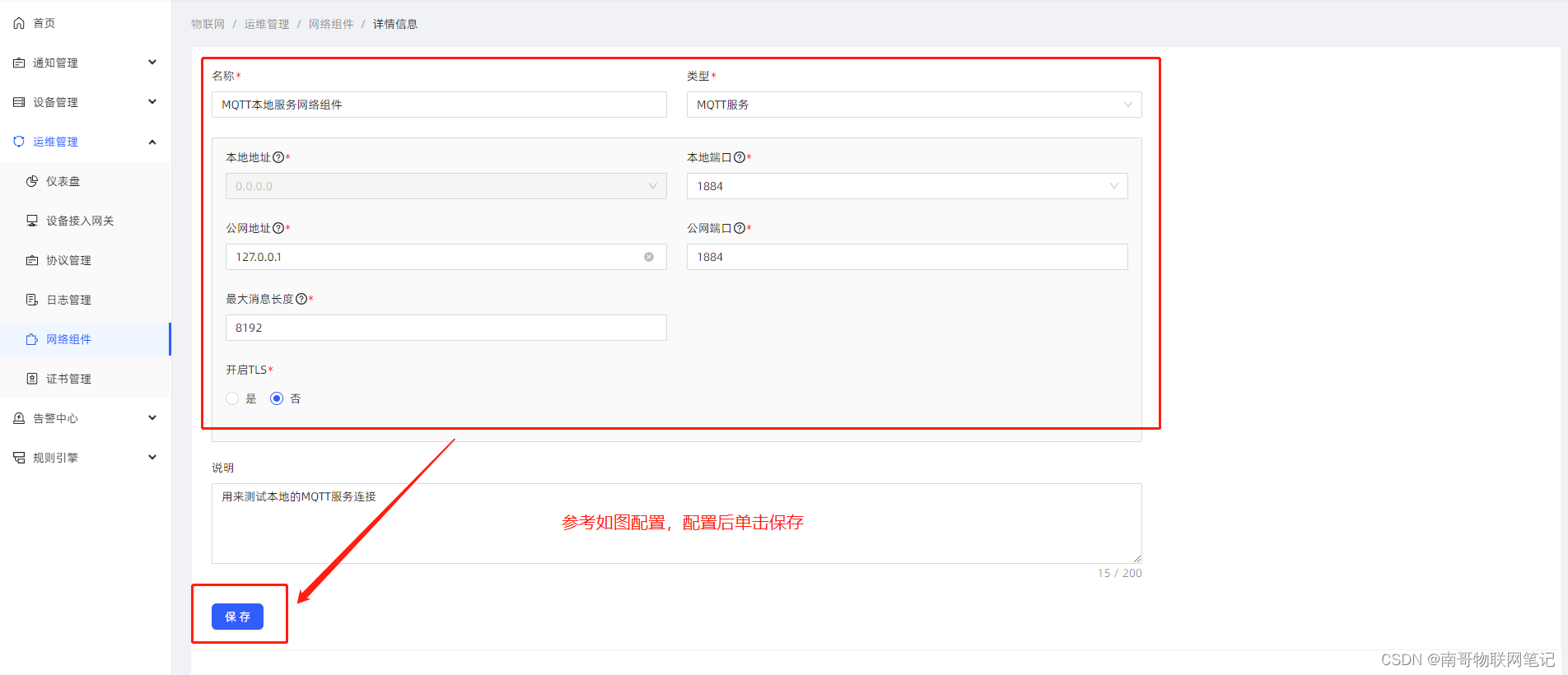Click the help icon next to 公网端口
The width and height of the screenshot is (1568, 675).
click(740, 228)
